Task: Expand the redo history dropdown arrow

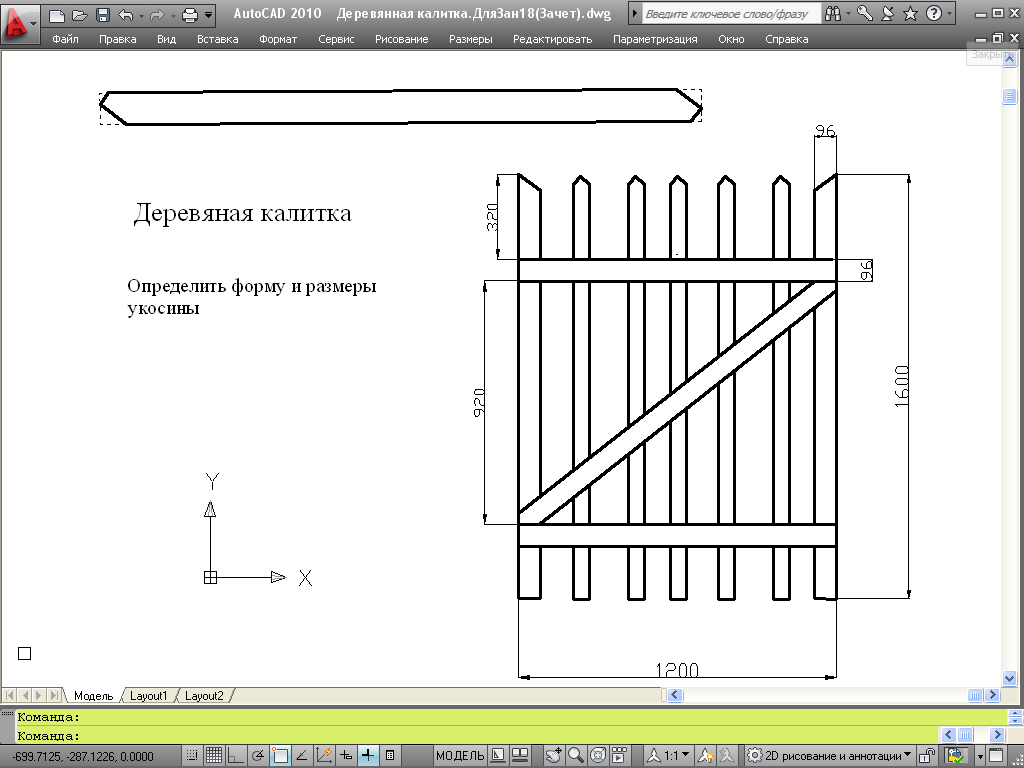Action: point(172,15)
